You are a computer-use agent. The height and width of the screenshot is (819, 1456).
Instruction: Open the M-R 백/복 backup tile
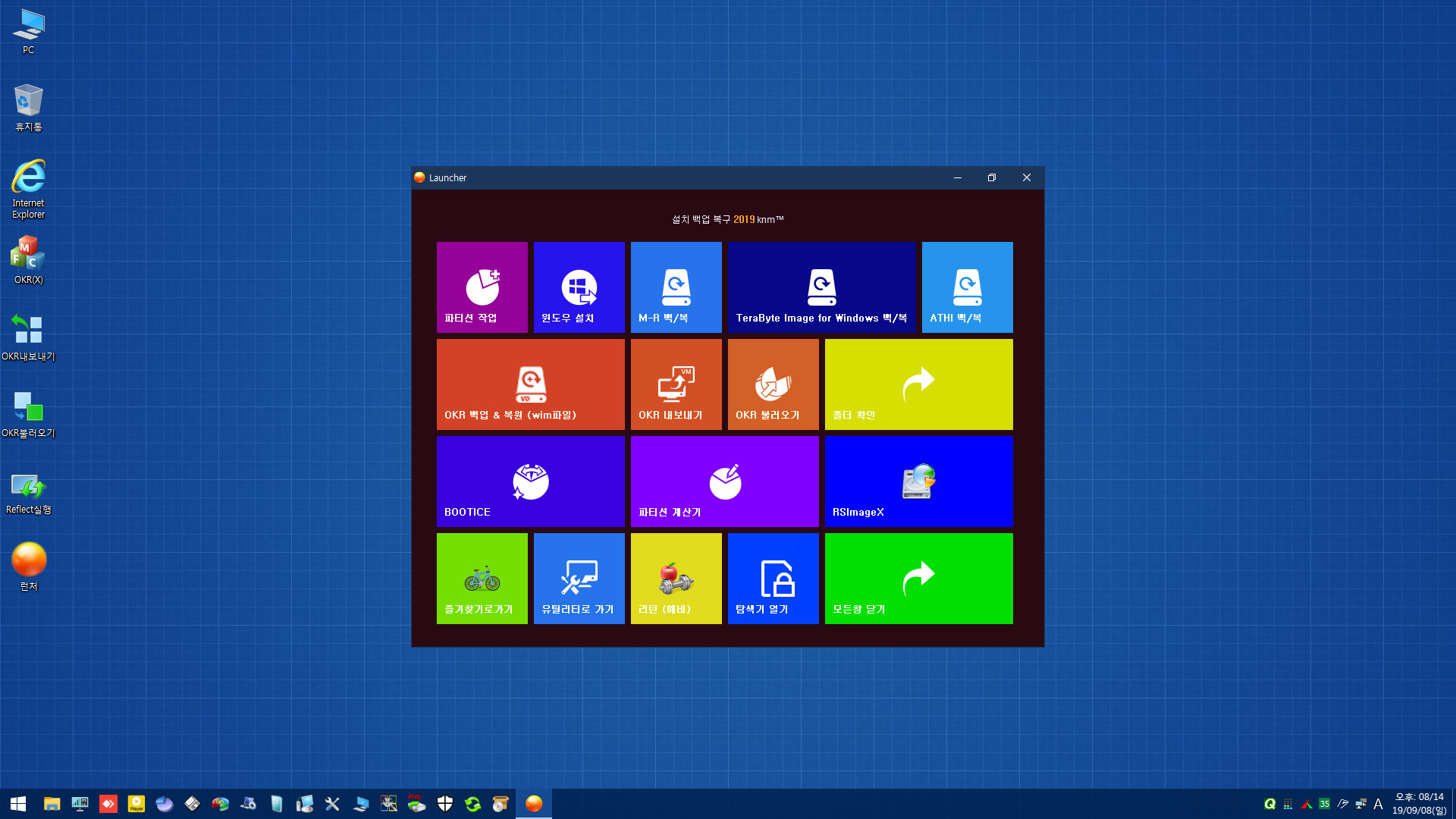click(676, 287)
